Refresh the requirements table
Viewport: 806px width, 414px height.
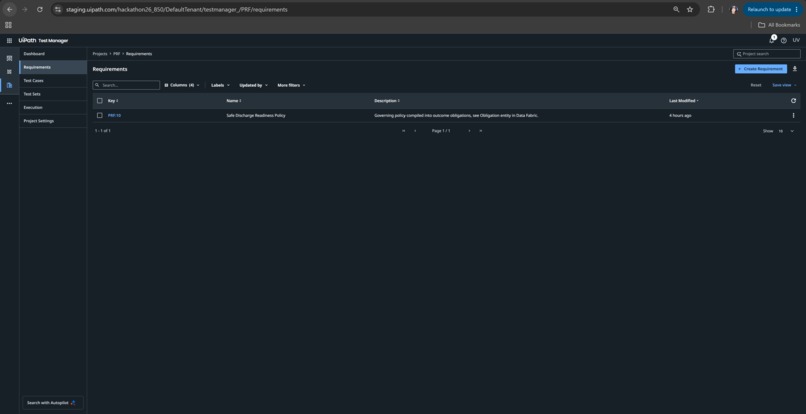pyautogui.click(x=793, y=101)
